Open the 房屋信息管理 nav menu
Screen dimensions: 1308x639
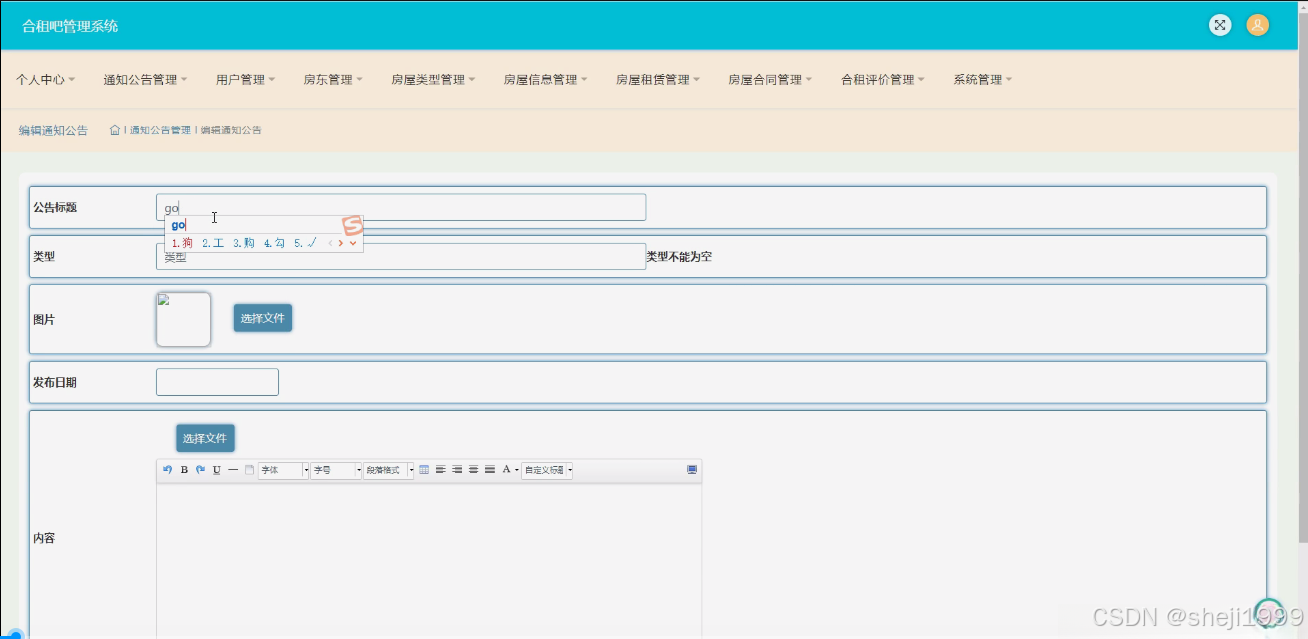pos(545,80)
